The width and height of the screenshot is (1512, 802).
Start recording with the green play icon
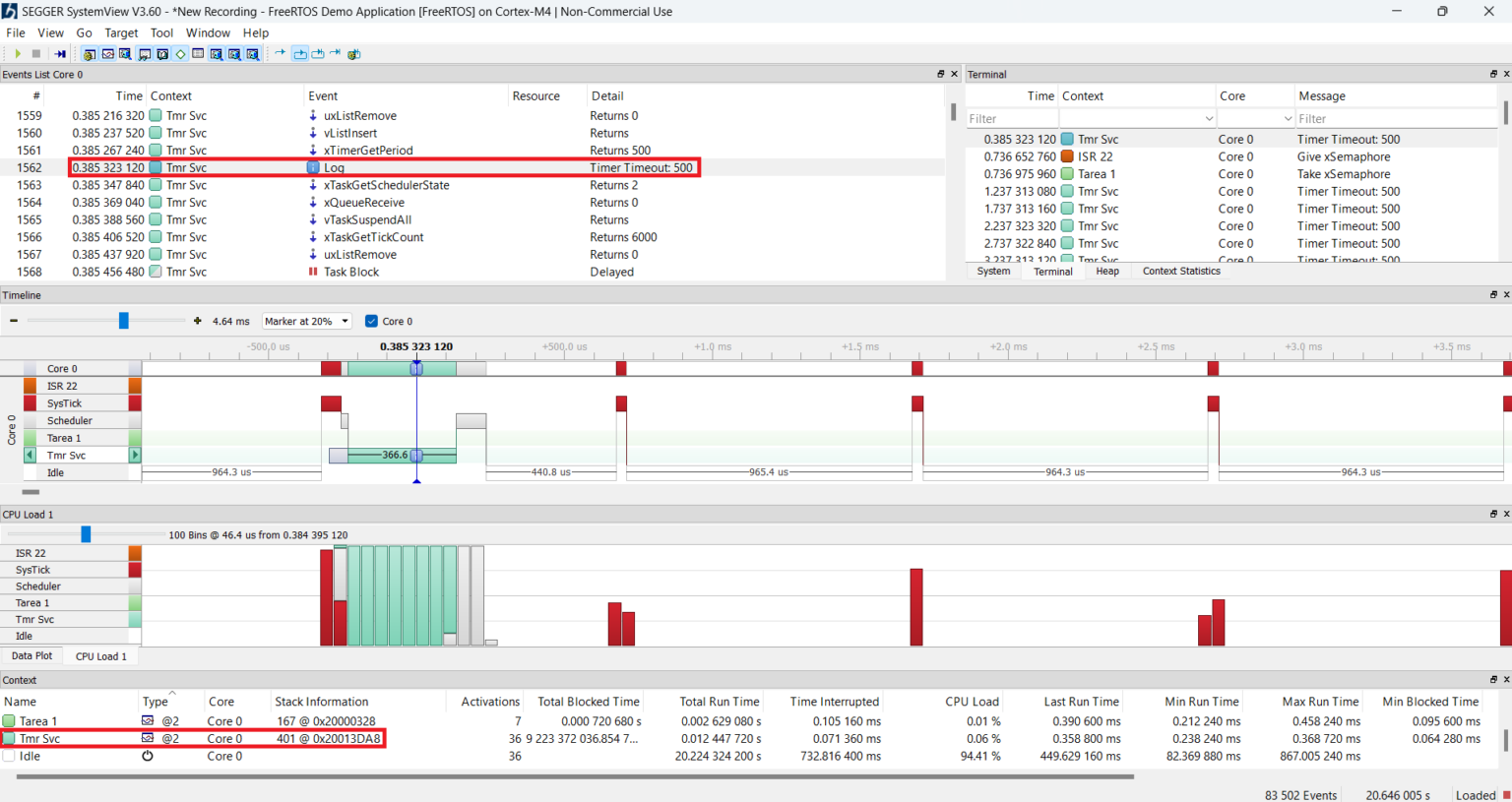(18, 54)
